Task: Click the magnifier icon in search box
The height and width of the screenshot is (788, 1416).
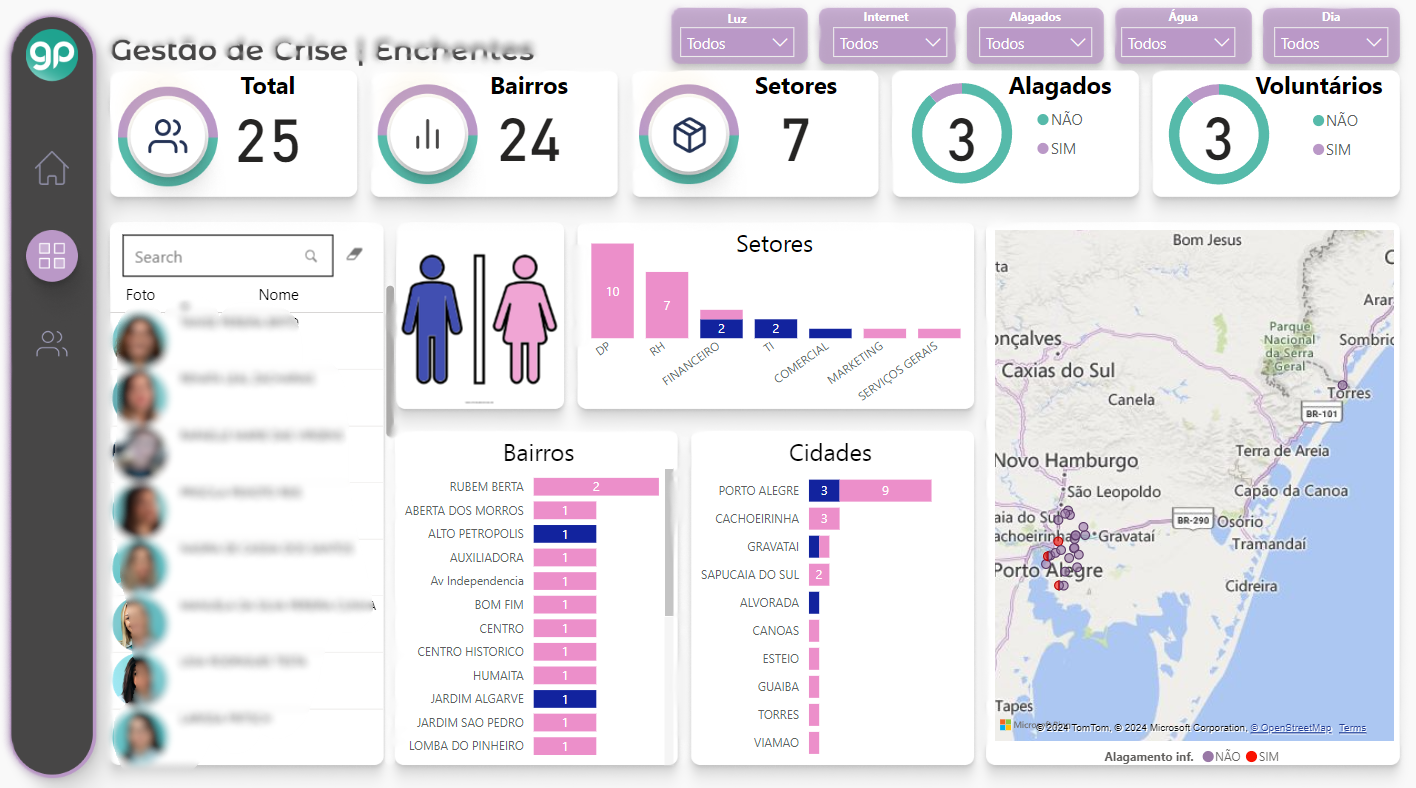Action: pos(312,257)
